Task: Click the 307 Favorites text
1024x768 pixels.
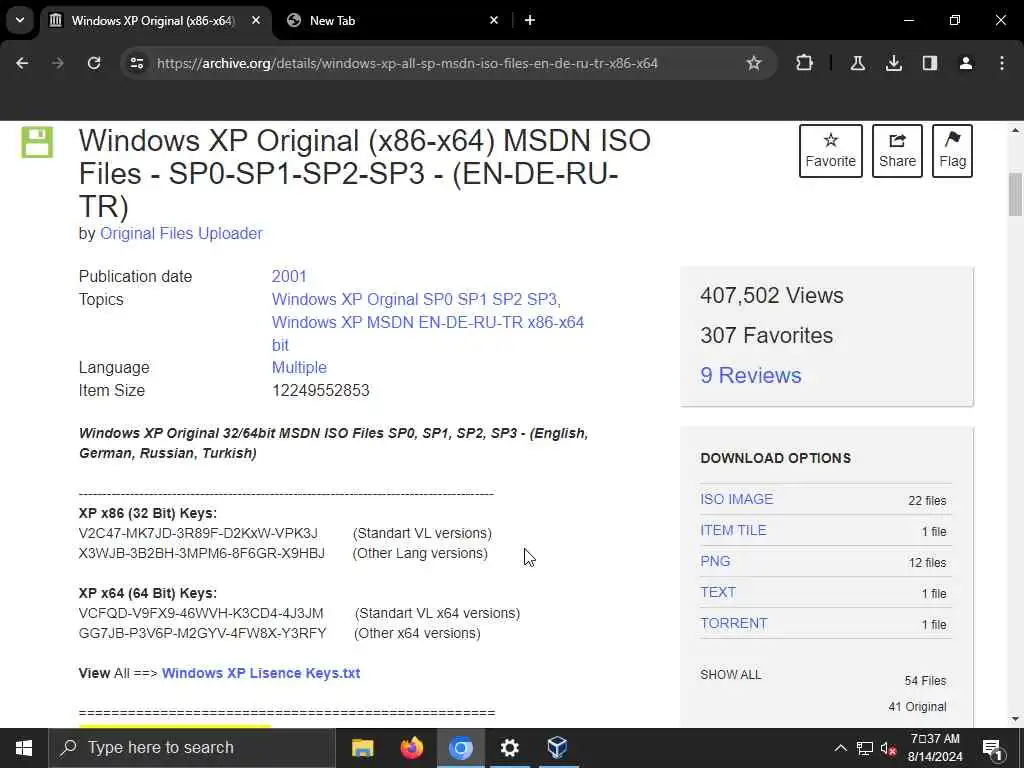Action: pos(766,336)
